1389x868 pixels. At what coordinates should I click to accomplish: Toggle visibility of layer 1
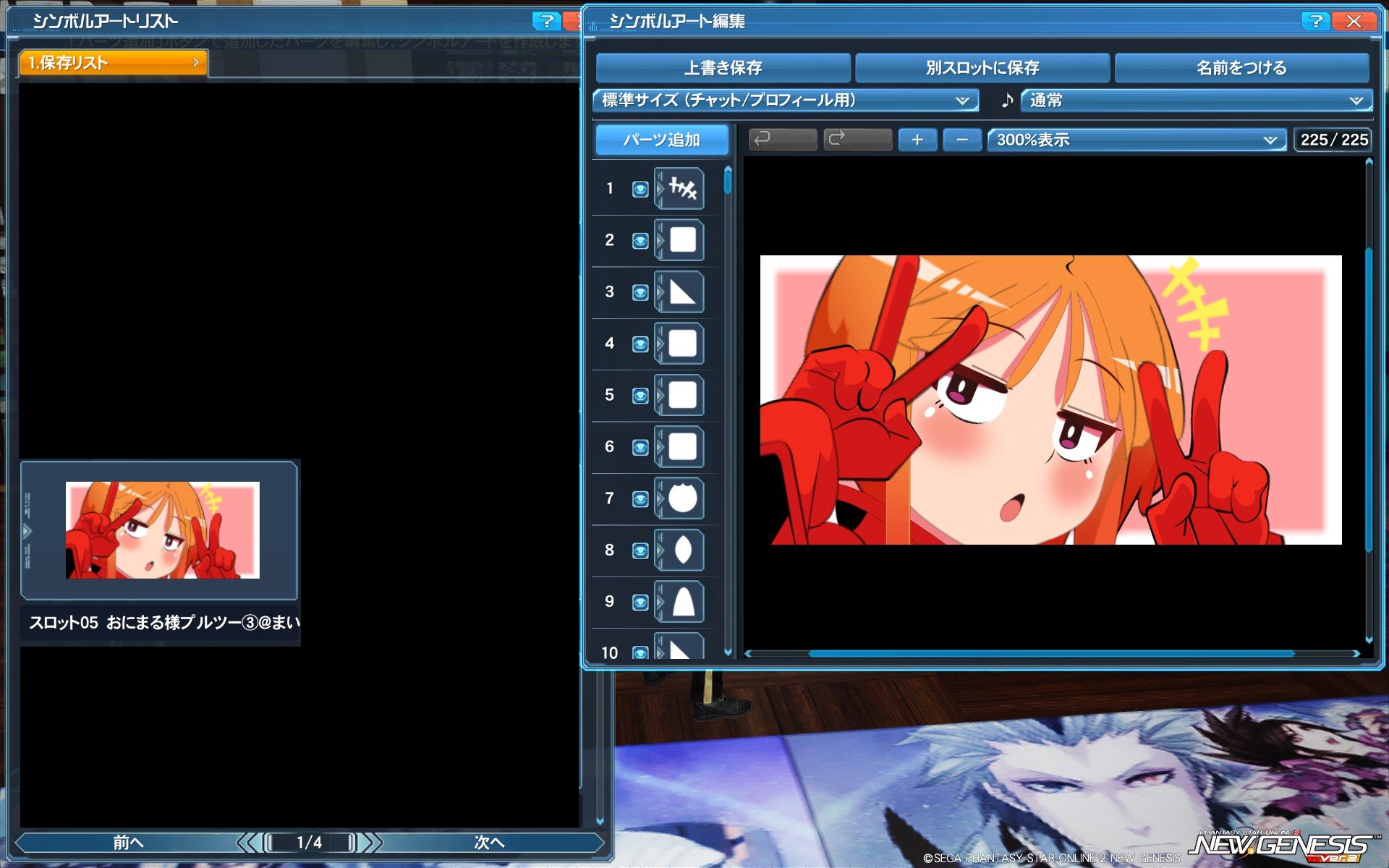[640, 190]
